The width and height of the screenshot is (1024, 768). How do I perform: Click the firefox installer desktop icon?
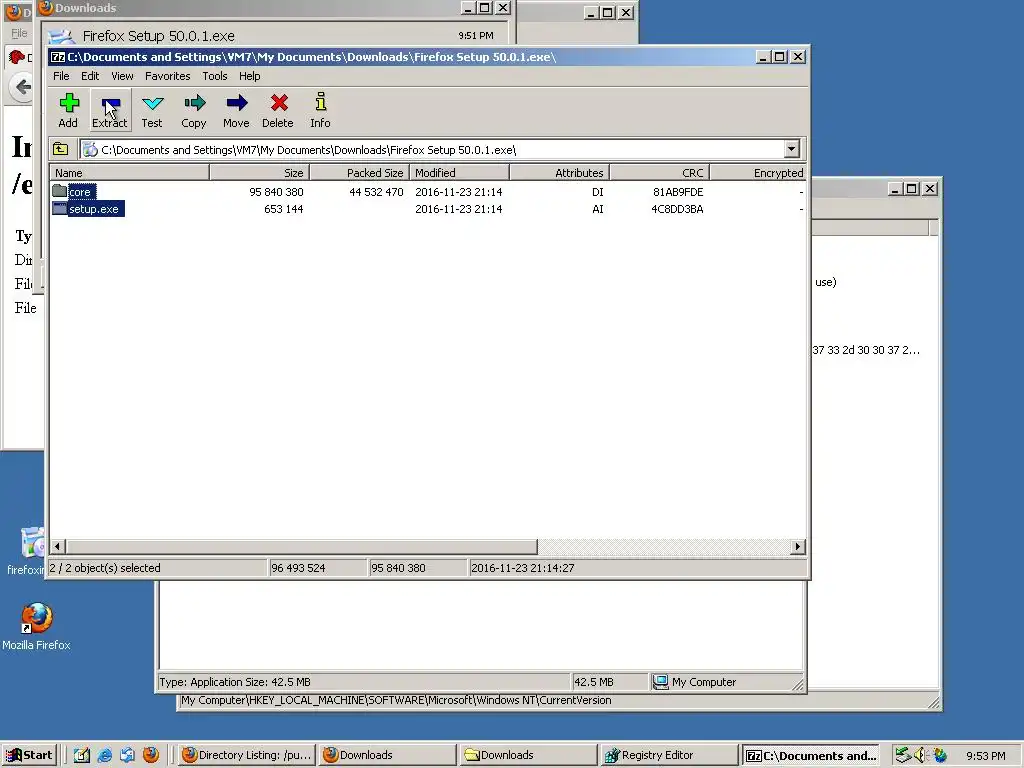(27, 552)
